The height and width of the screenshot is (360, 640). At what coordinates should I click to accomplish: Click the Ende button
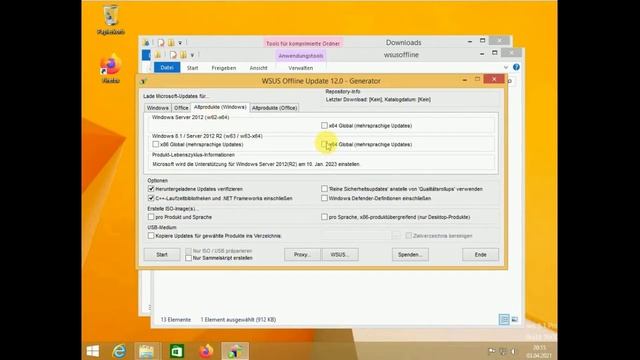coord(480,254)
